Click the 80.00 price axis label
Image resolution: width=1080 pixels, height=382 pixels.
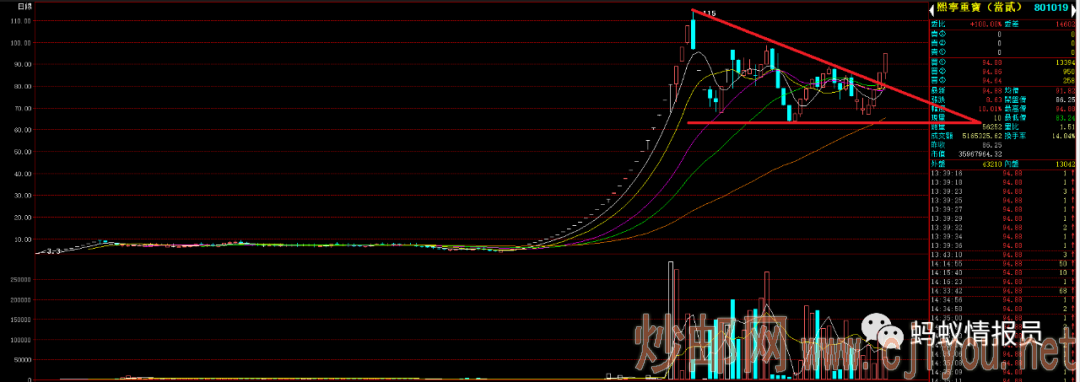point(23,87)
